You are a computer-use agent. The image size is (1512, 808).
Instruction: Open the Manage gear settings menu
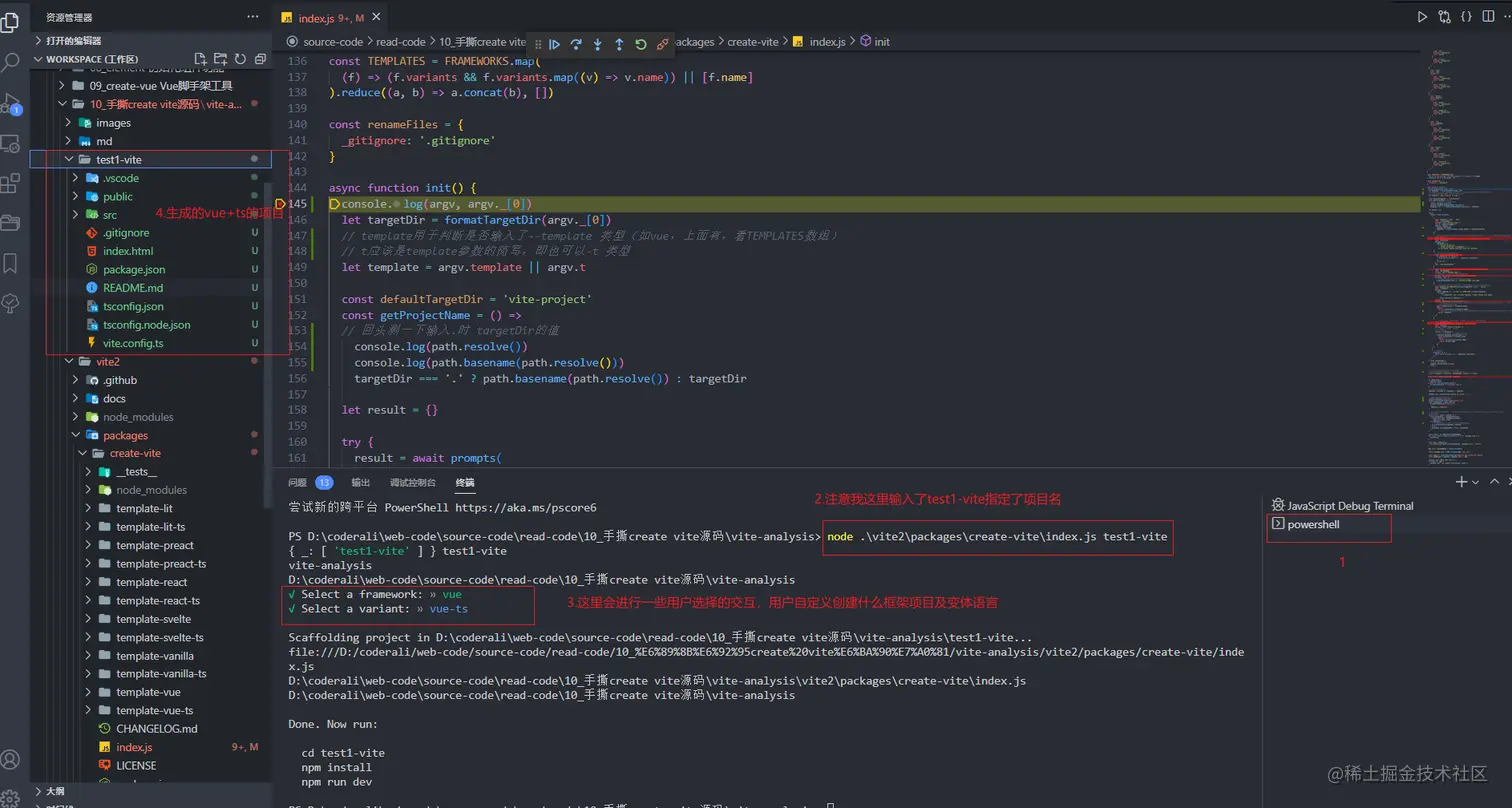click(x=11, y=798)
